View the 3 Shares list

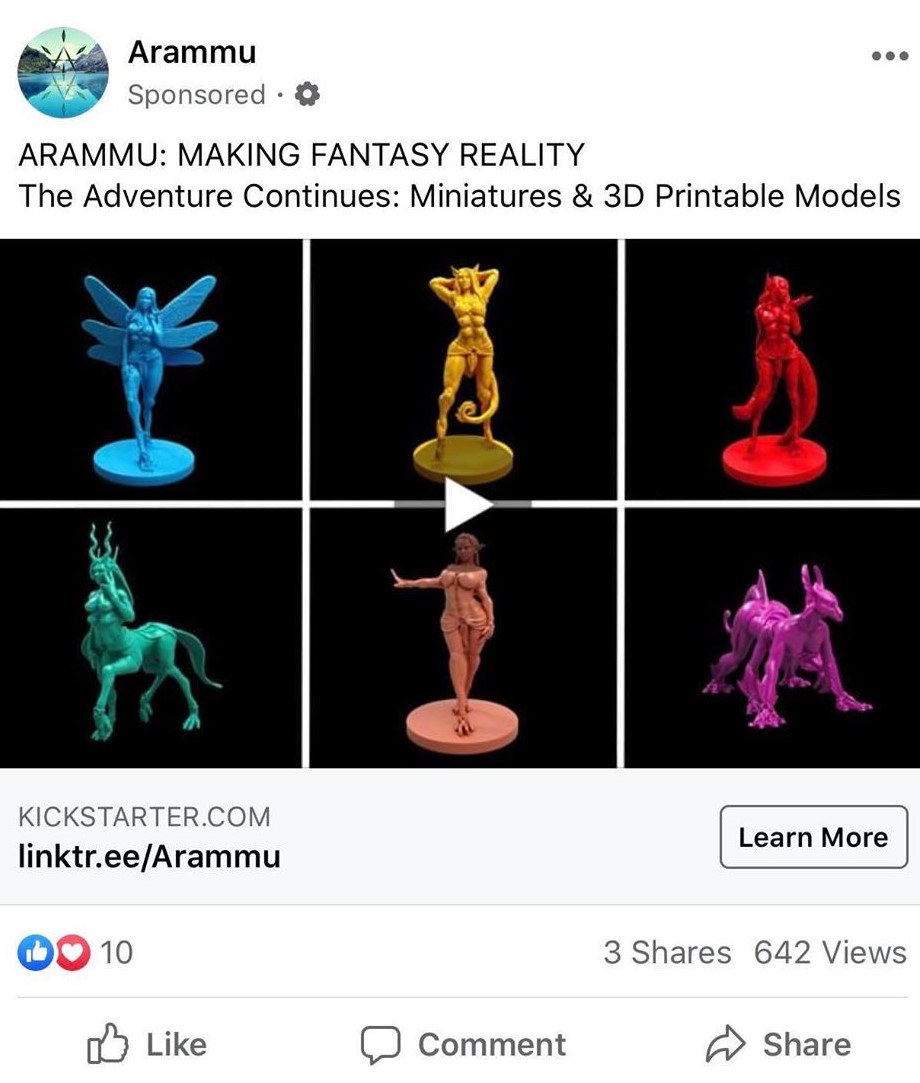667,952
